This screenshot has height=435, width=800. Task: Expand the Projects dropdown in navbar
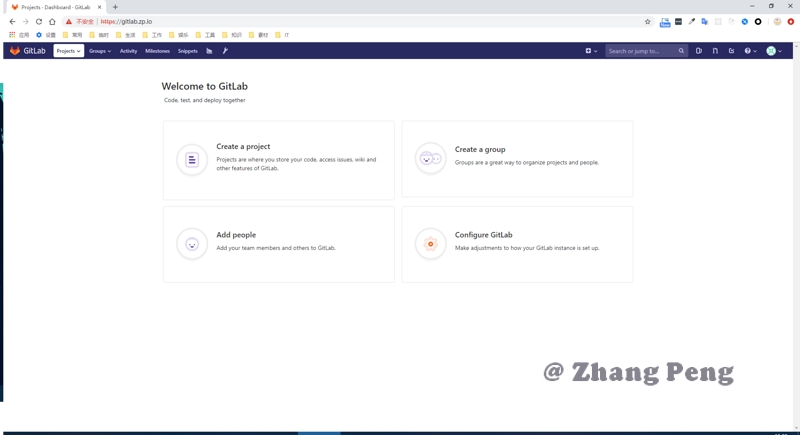click(68, 51)
